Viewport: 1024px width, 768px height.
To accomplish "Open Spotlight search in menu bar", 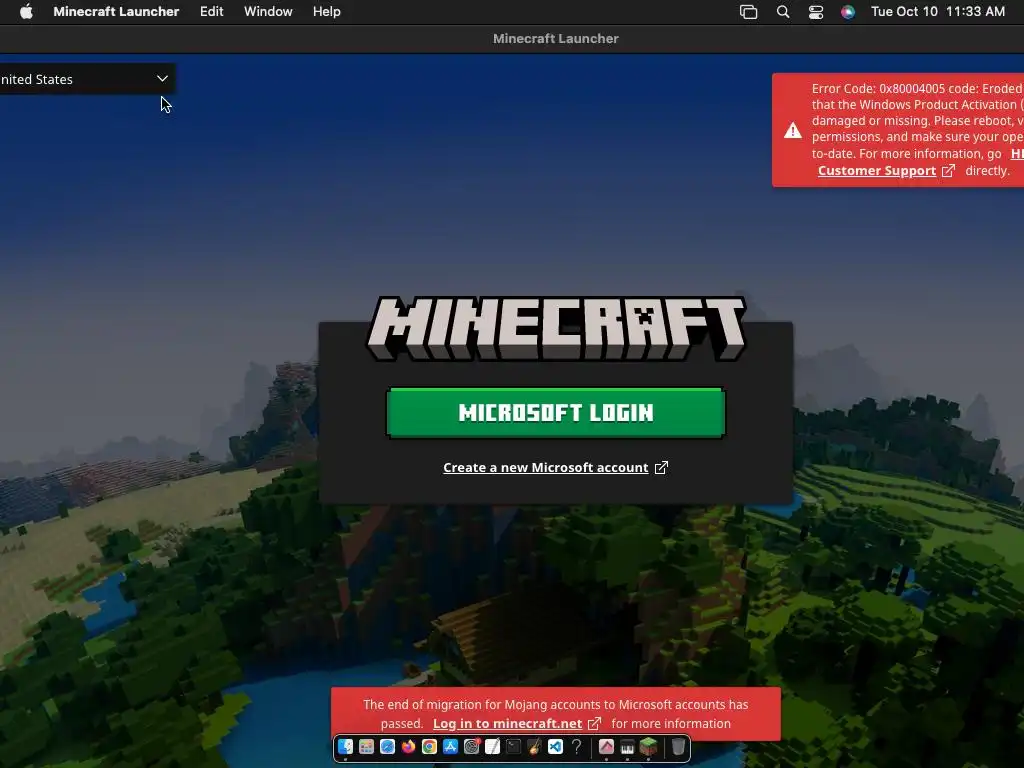I will pyautogui.click(x=782, y=12).
